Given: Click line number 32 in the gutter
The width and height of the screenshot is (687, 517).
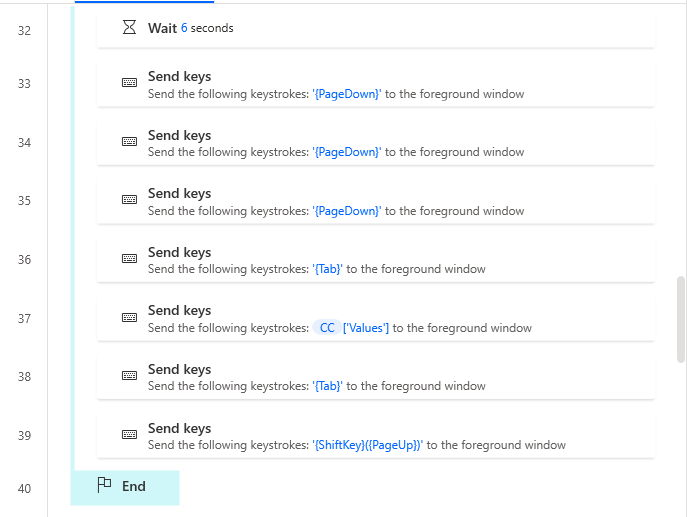Looking at the screenshot, I should click(x=24, y=31).
